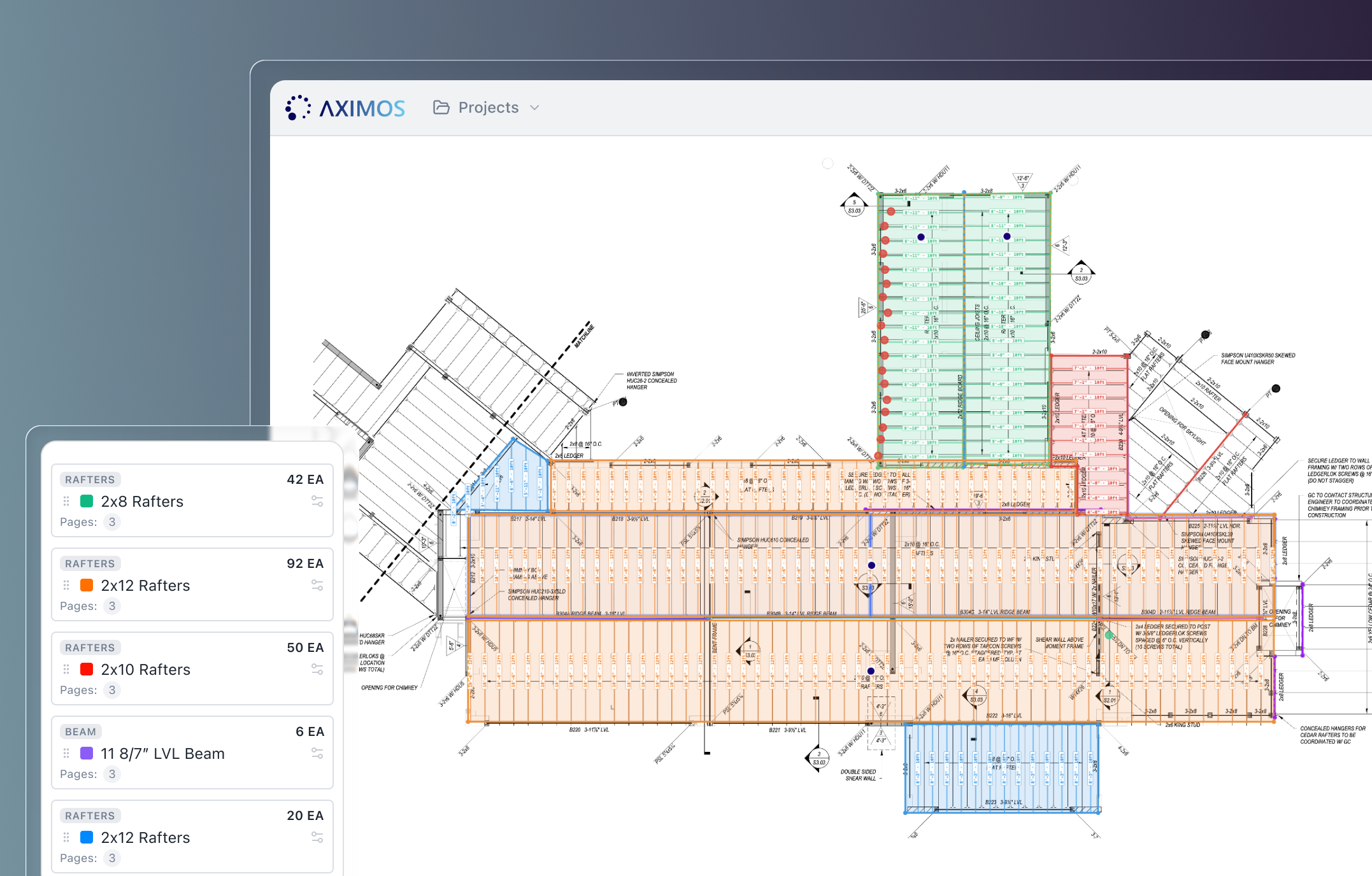The height and width of the screenshot is (876, 1372).
Task: Grab the drag handle of LVL Beam
Action: click(x=66, y=754)
